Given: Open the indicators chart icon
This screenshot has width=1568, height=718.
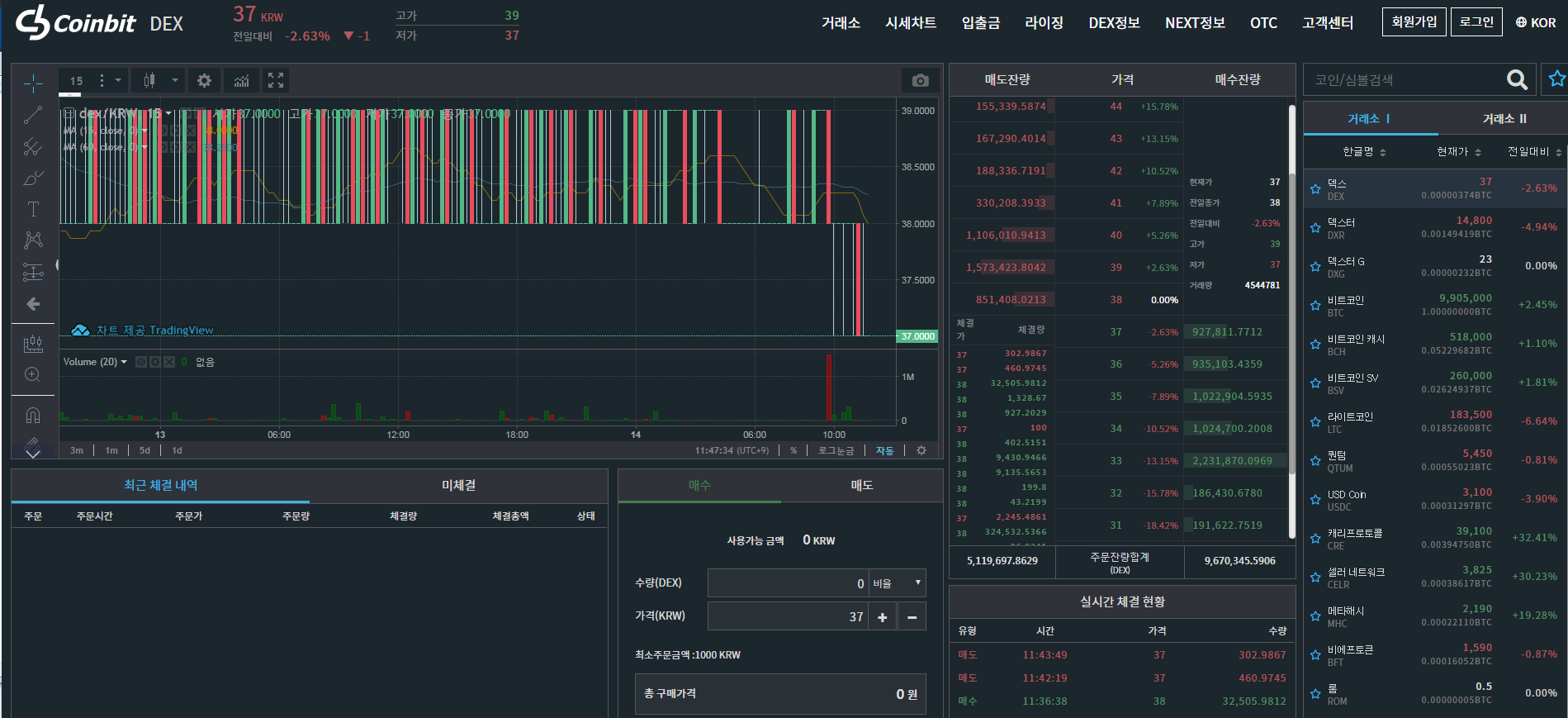Looking at the screenshot, I should tap(241, 80).
